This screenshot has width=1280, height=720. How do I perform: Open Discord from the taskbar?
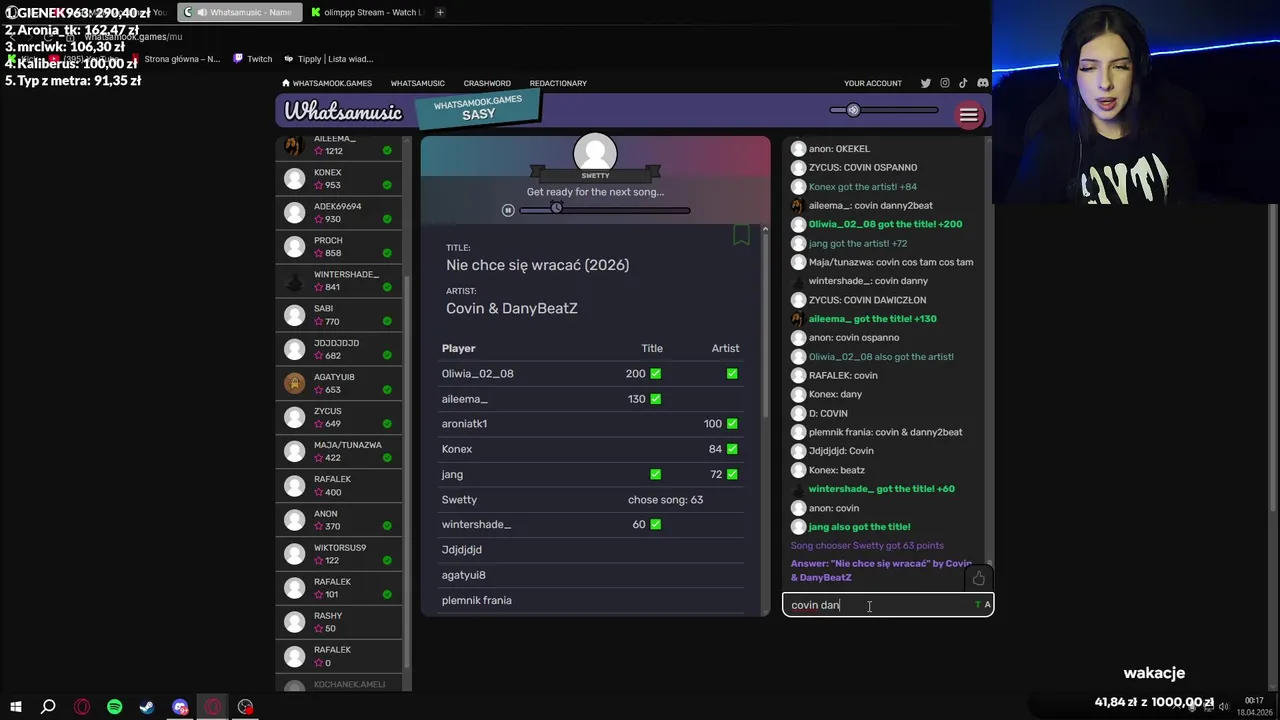180,707
